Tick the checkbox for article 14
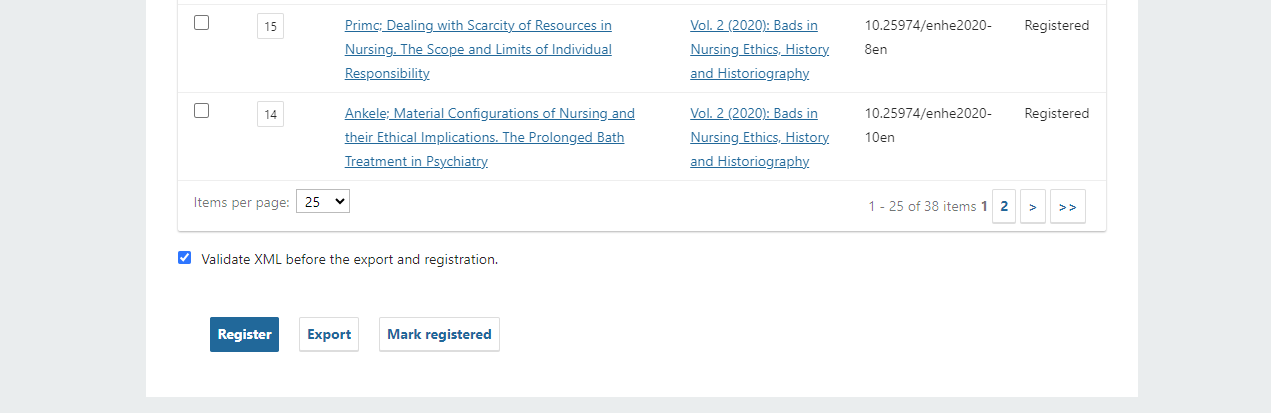 202,111
